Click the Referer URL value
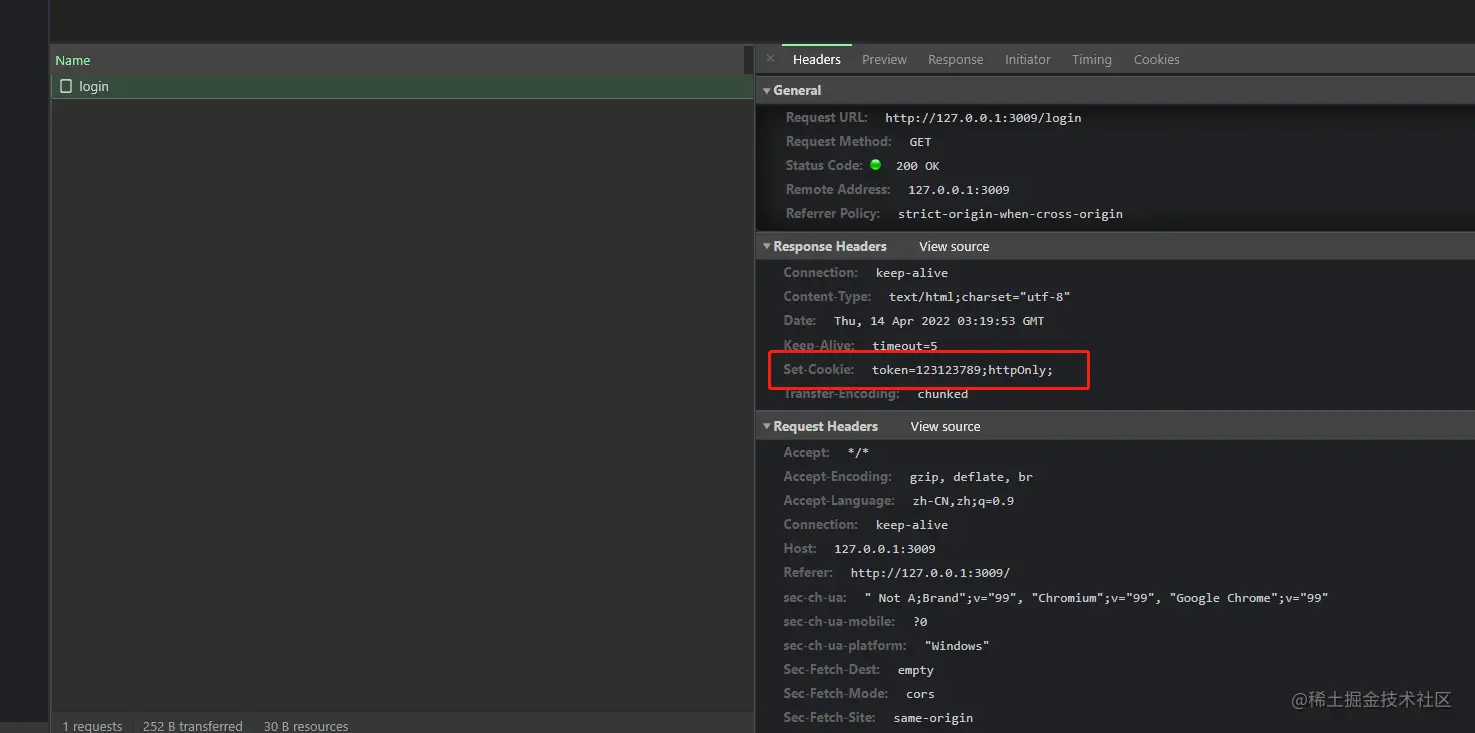Viewport: 1475px width, 733px height. pos(930,573)
